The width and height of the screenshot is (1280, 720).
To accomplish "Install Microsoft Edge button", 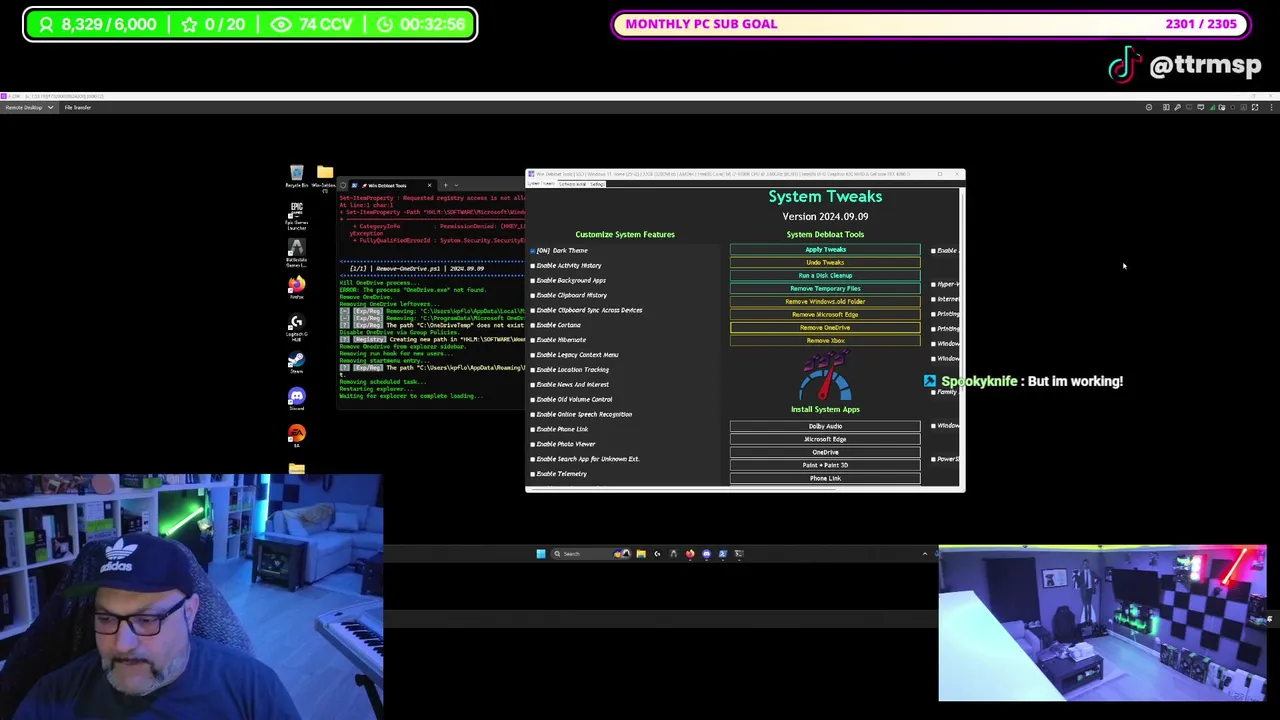I will (825, 440).
